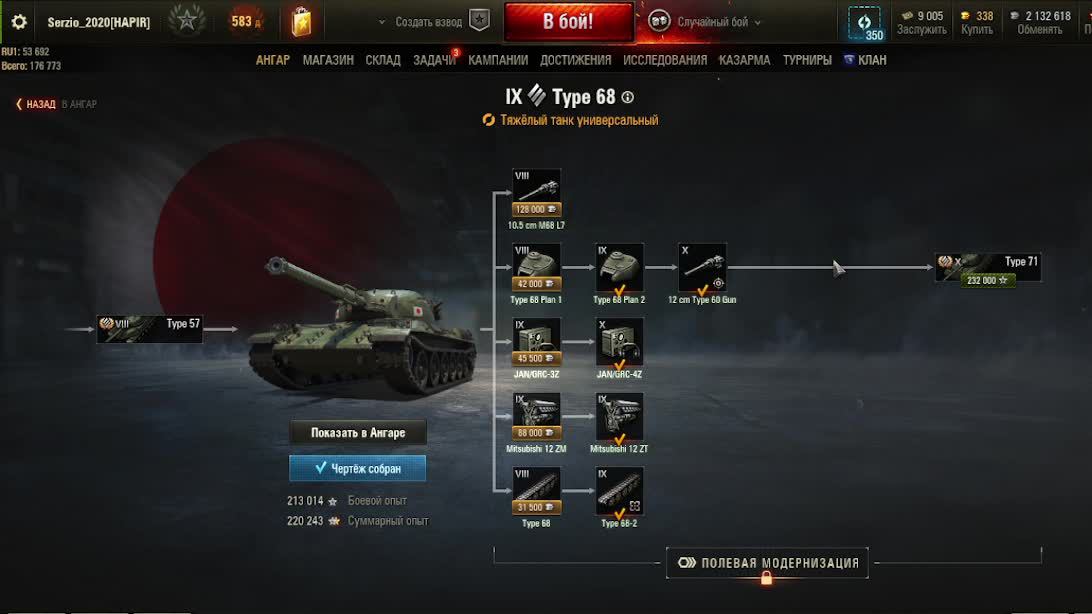
Task: Open the gold gift bag icon
Action: (301, 22)
